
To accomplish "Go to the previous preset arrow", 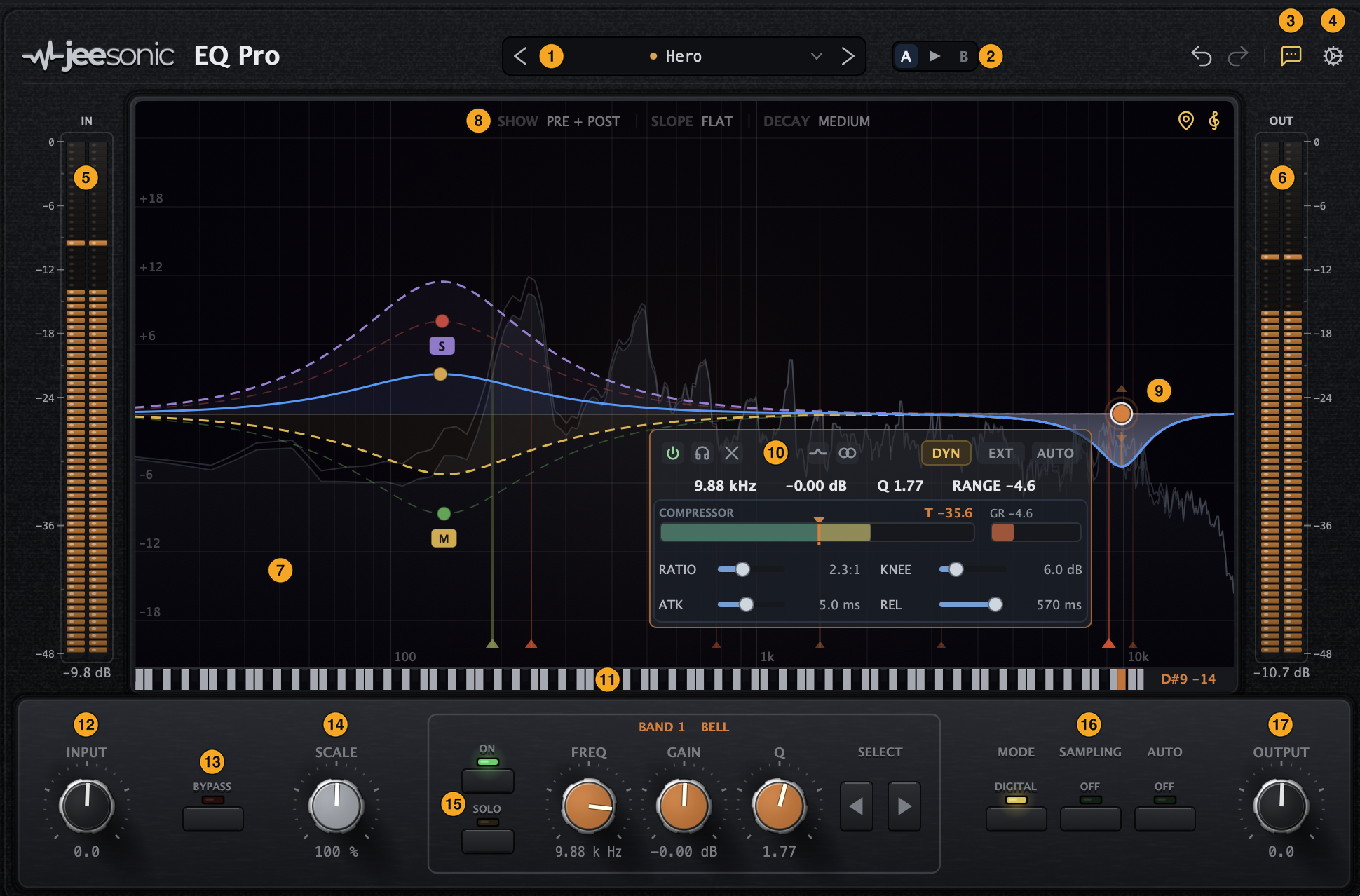I will pos(520,56).
